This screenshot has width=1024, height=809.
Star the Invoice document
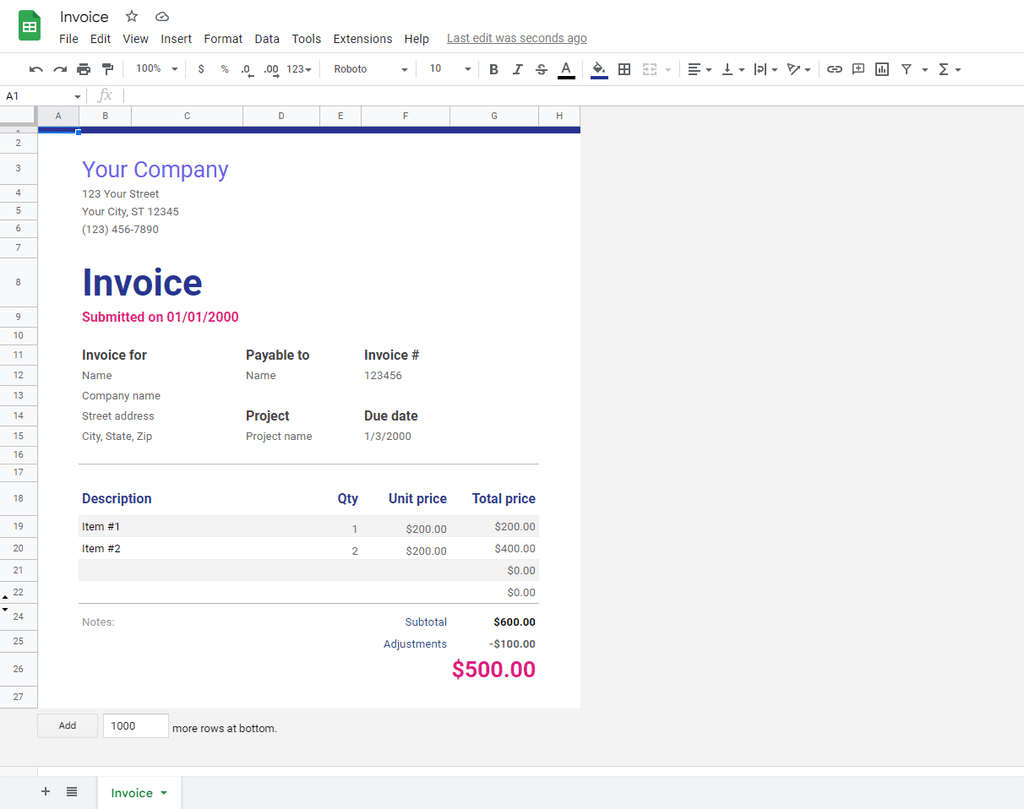131,16
